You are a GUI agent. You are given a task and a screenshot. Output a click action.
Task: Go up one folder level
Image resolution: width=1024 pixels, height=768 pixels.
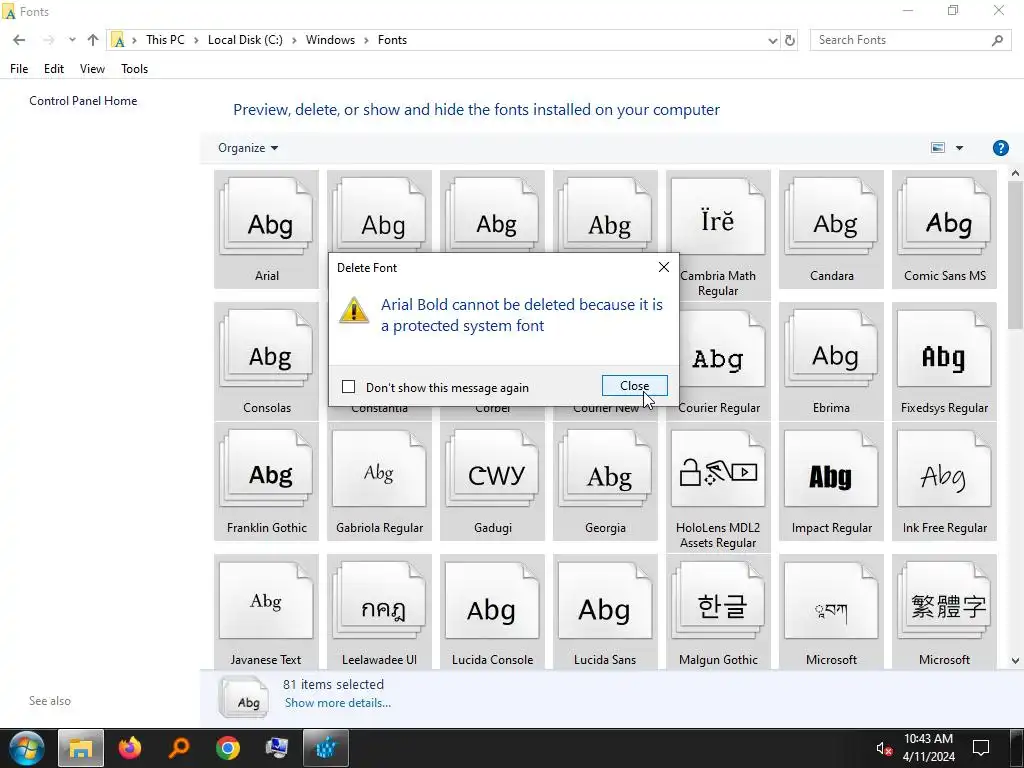[x=93, y=40]
